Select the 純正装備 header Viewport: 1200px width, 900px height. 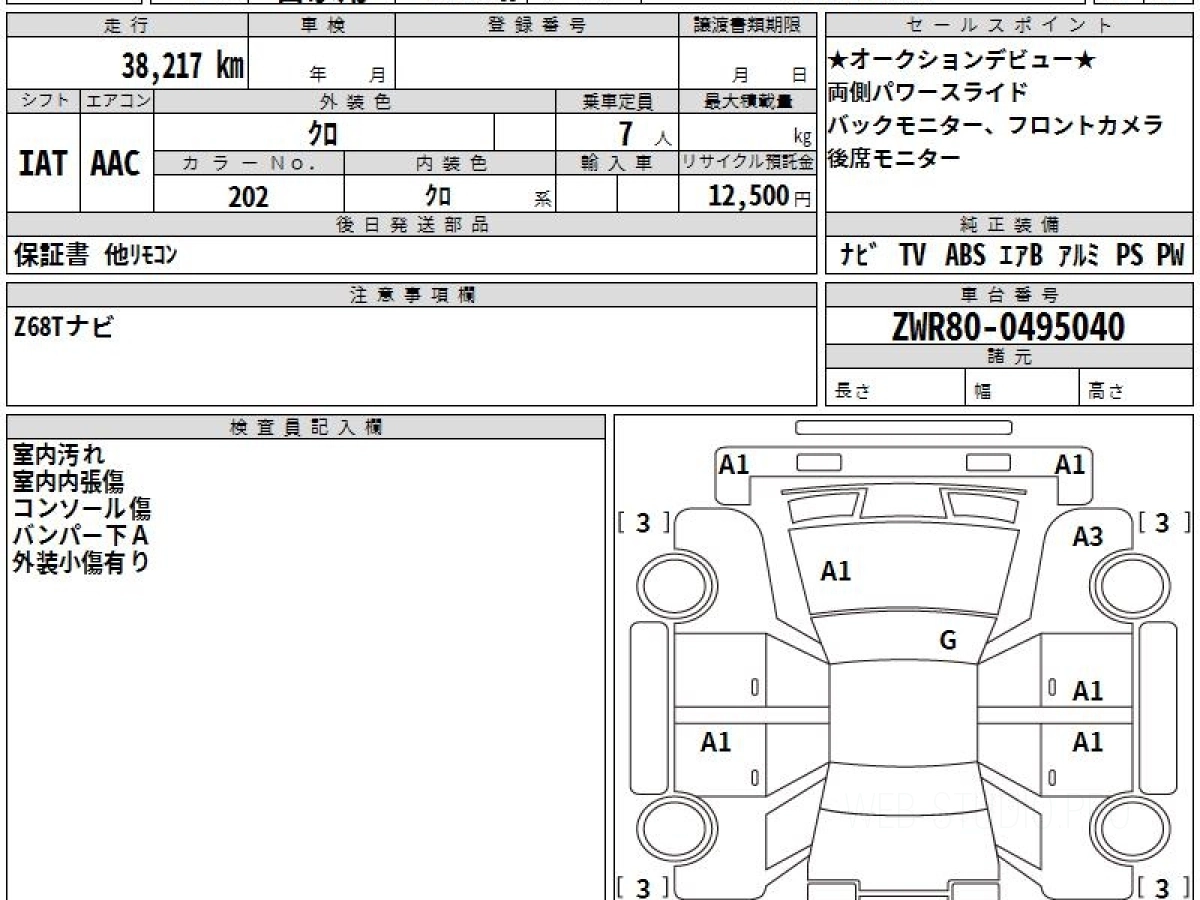coord(1009,225)
